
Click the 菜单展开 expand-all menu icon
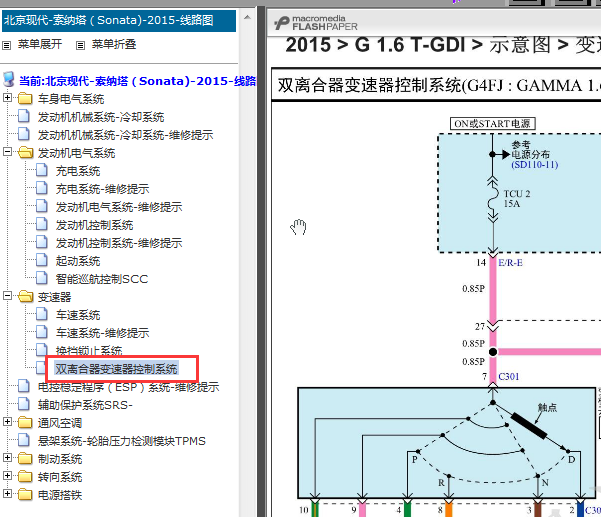pyautogui.click(x=7, y=46)
